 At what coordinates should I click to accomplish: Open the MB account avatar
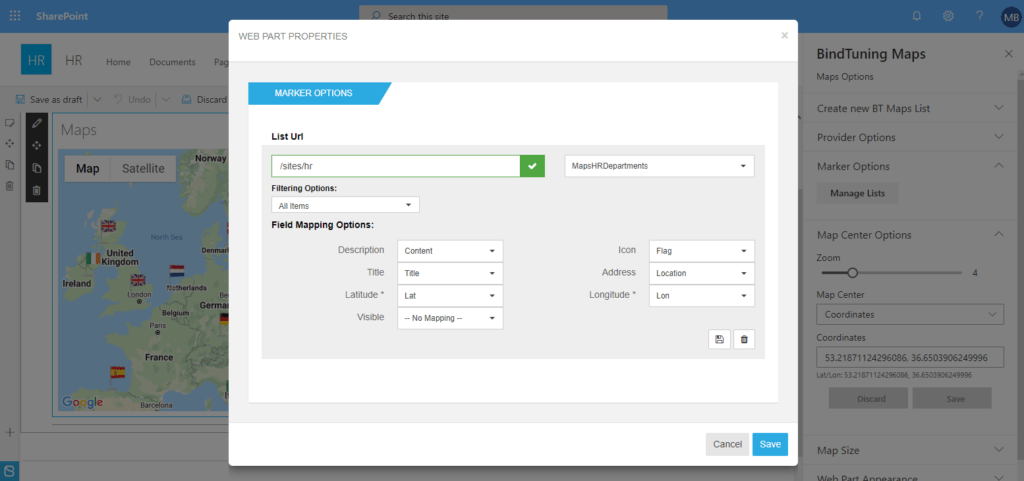coord(1011,18)
